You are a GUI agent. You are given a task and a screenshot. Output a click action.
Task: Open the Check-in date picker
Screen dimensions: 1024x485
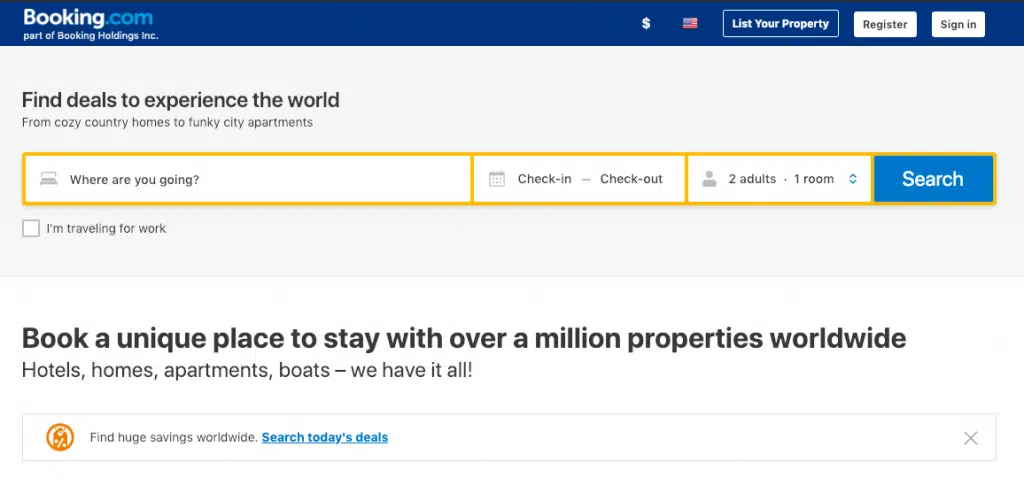(544, 179)
